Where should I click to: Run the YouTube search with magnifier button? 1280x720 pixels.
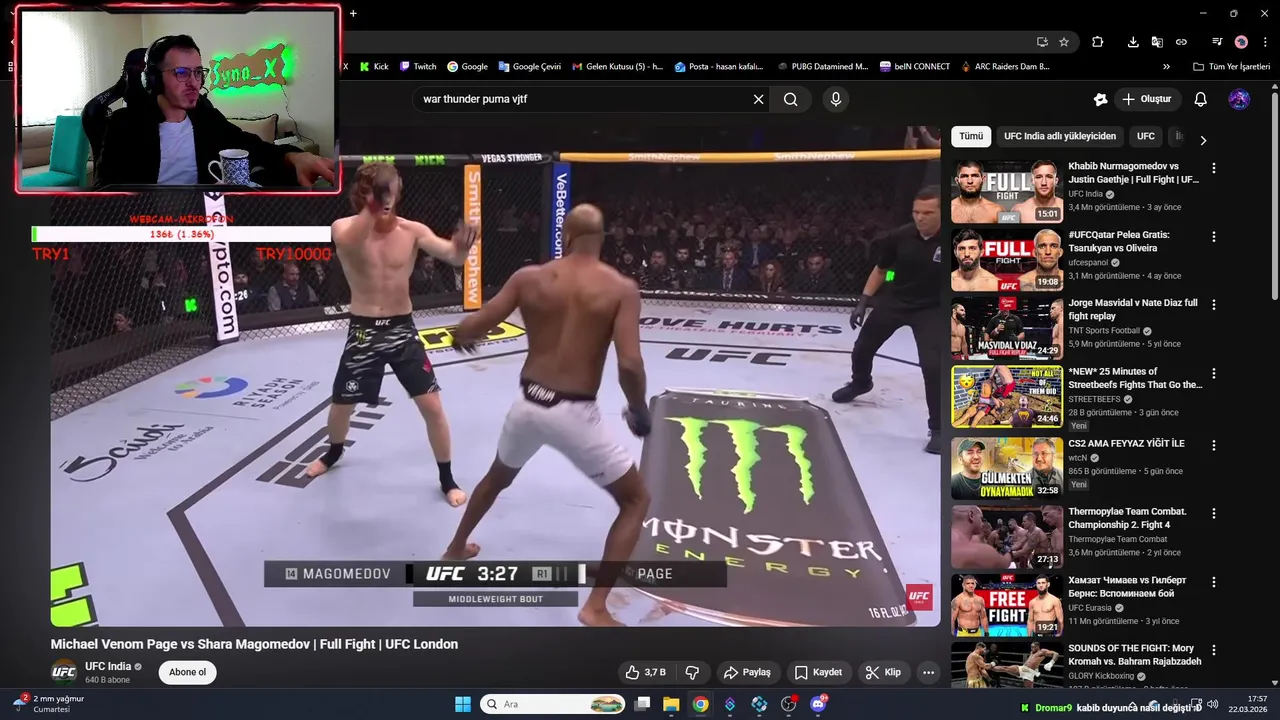click(x=790, y=99)
